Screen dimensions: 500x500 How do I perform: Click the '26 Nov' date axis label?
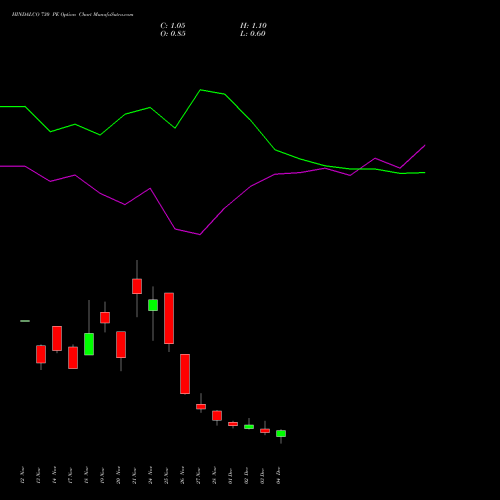[x=182, y=475]
